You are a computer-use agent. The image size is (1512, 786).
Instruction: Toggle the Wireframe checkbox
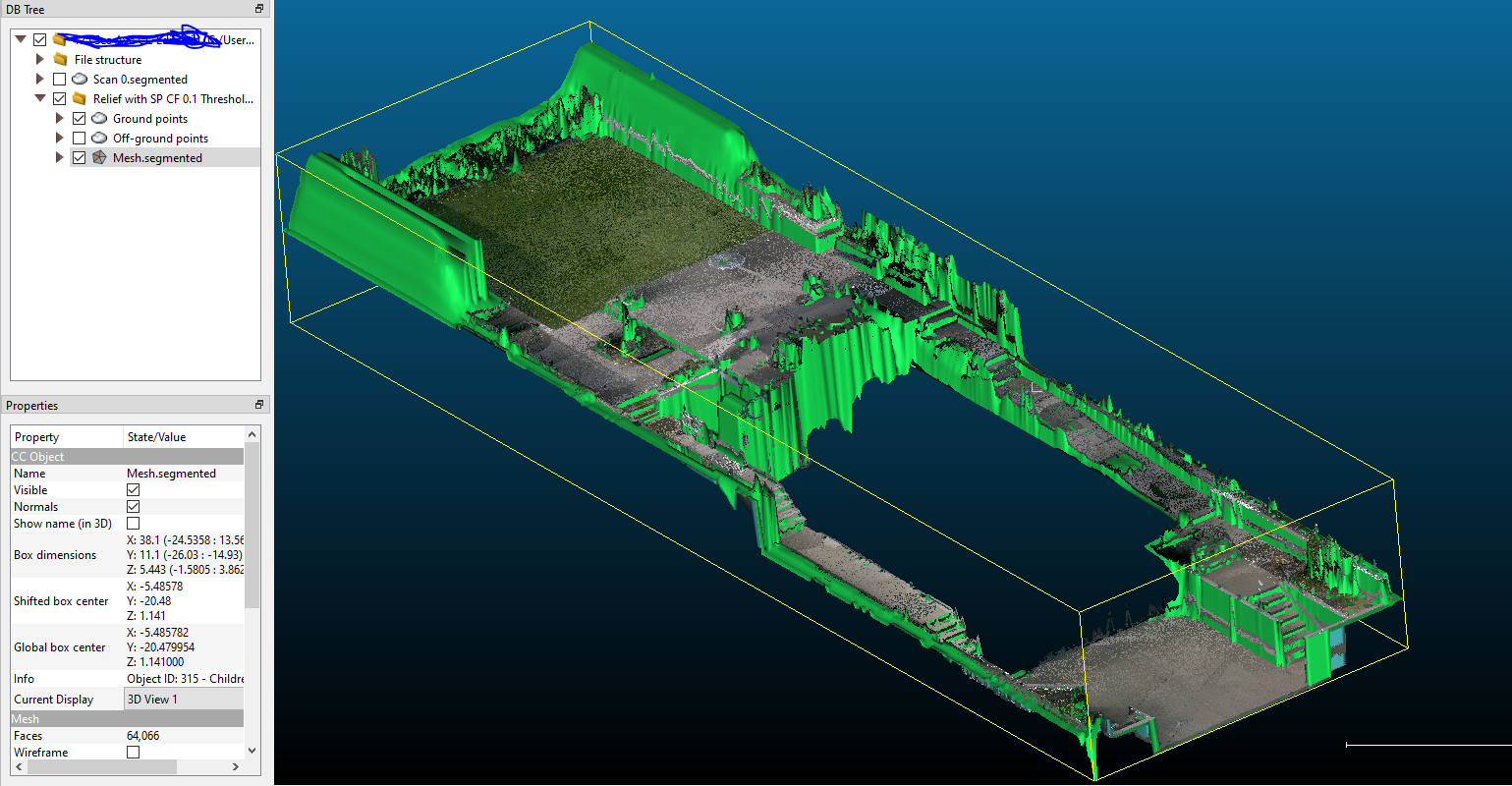click(x=133, y=752)
